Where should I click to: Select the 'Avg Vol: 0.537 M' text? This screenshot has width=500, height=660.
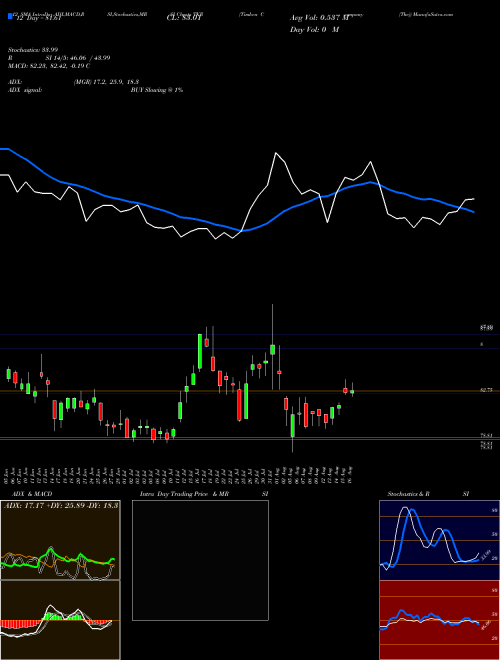click(320, 18)
